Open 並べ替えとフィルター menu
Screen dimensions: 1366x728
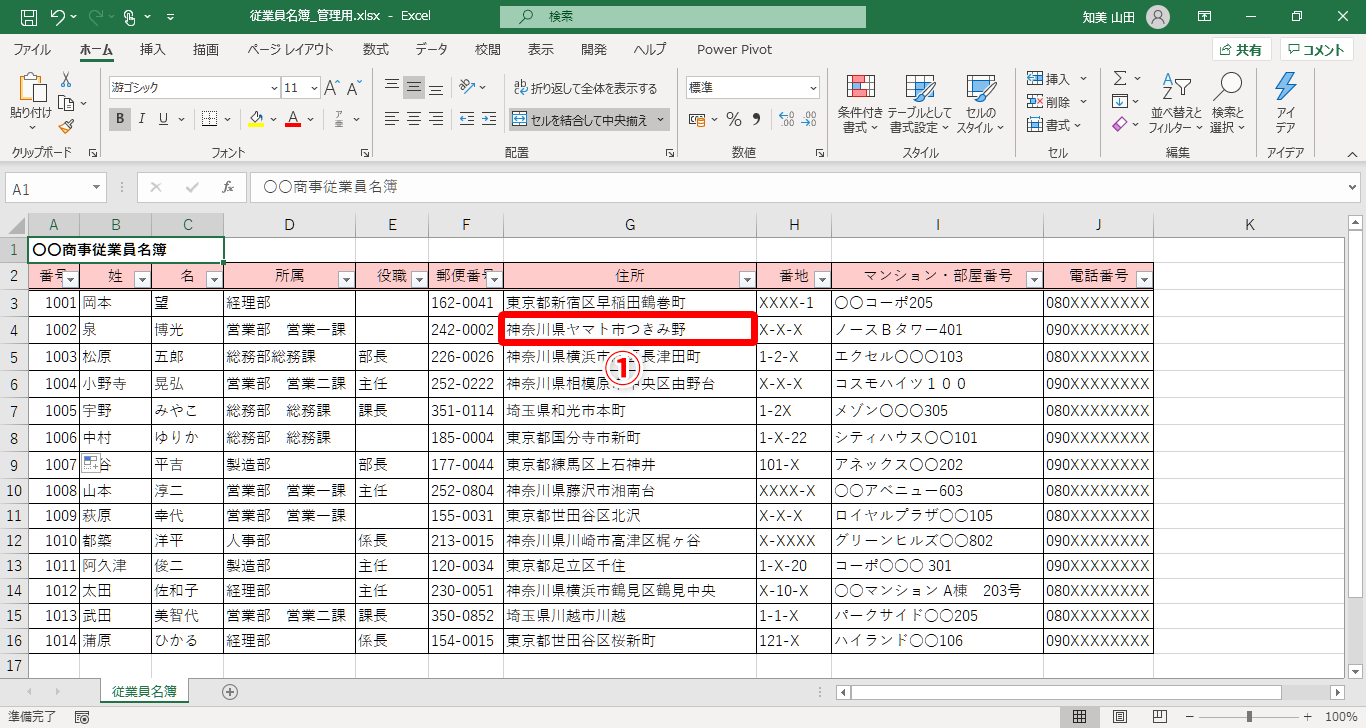(x=1176, y=103)
